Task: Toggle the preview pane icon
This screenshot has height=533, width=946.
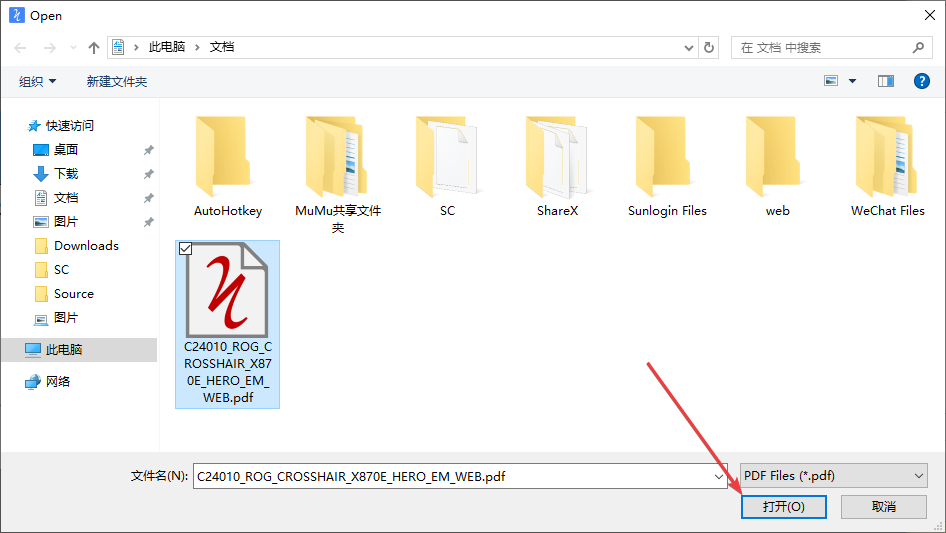Action: coord(886,81)
